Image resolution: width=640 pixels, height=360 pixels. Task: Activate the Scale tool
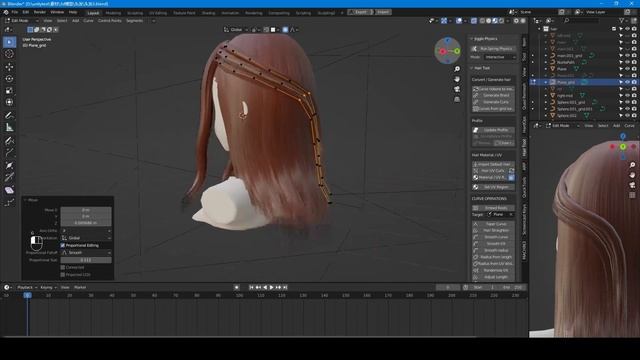9,91
